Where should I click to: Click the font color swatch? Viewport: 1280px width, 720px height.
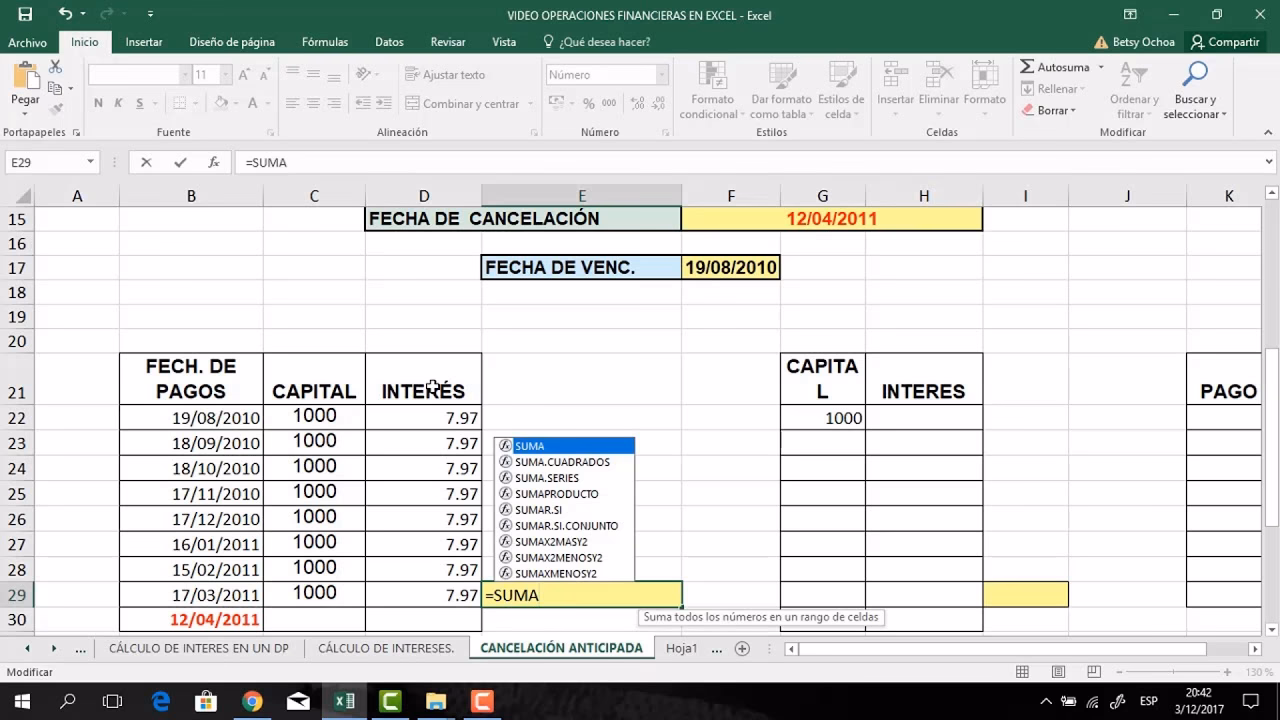(252, 103)
